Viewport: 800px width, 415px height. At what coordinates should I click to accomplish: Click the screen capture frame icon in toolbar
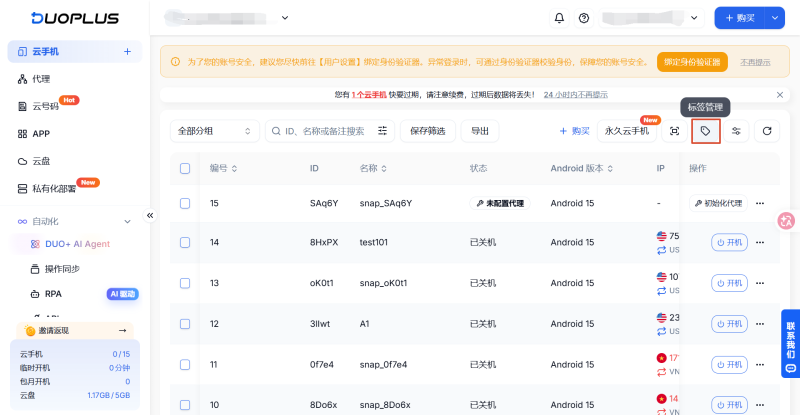click(x=674, y=131)
